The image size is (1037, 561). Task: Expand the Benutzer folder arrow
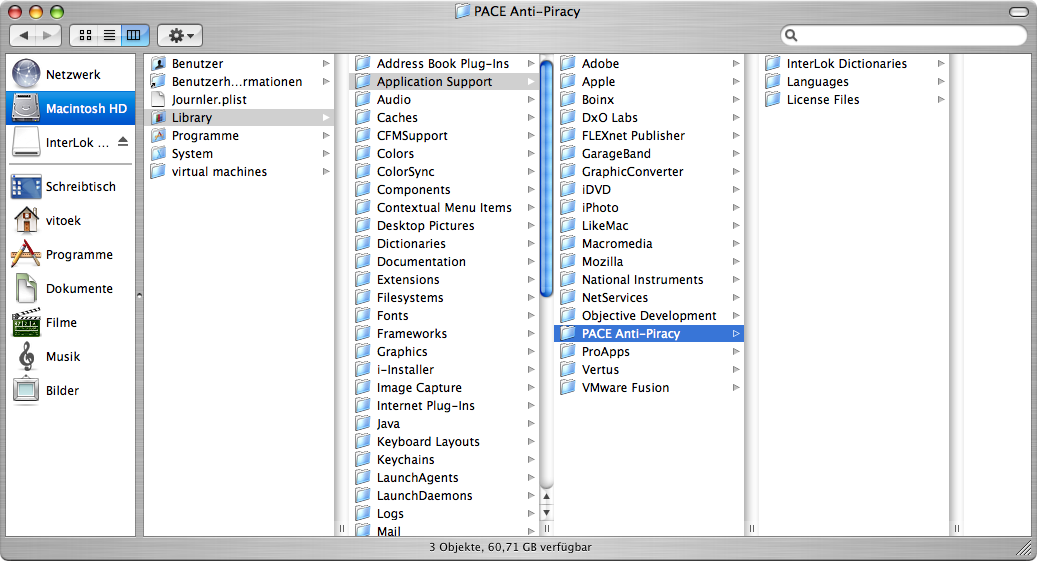tap(326, 64)
